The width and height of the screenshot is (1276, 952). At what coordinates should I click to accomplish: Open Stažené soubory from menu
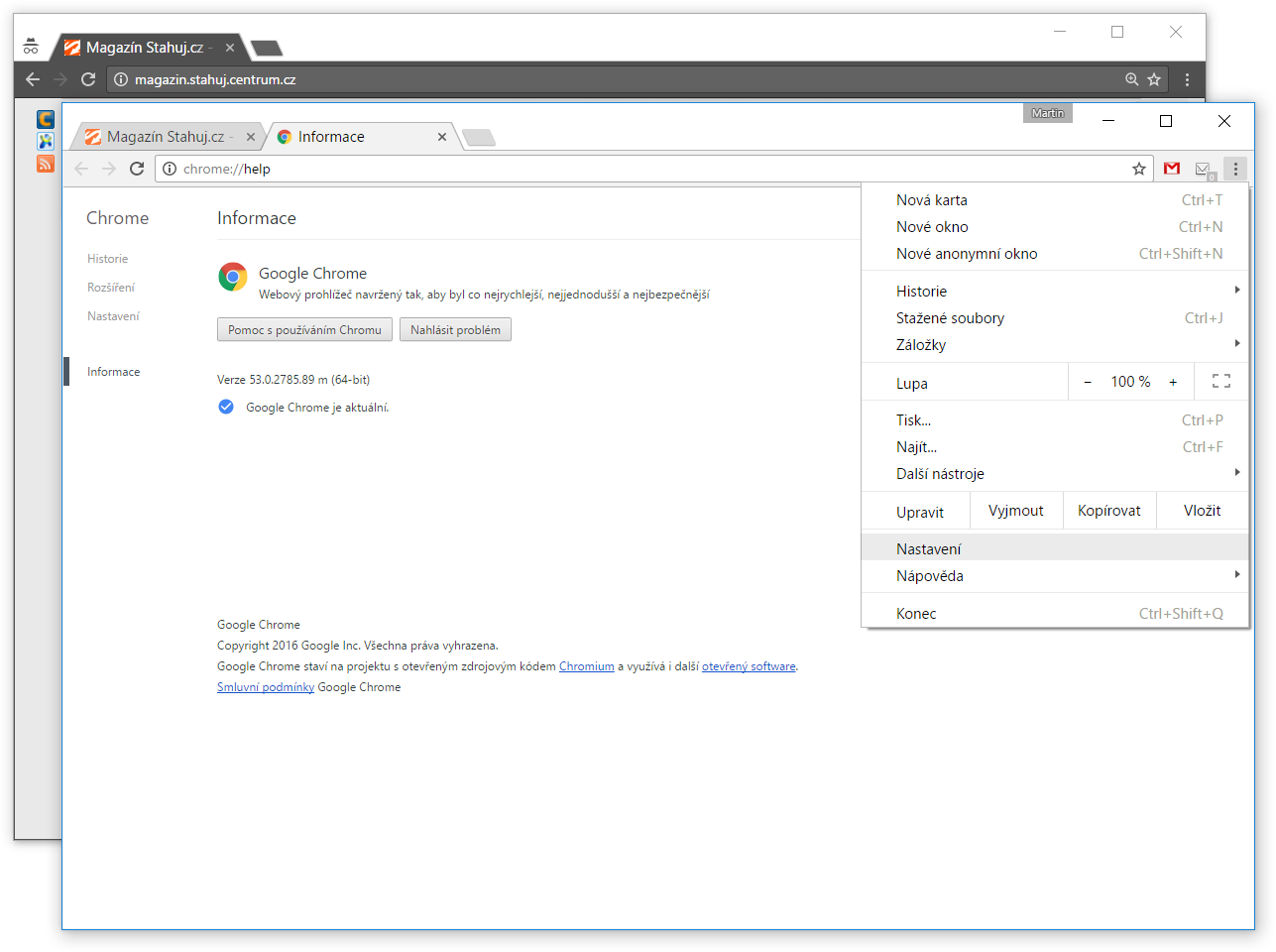pos(1055,317)
